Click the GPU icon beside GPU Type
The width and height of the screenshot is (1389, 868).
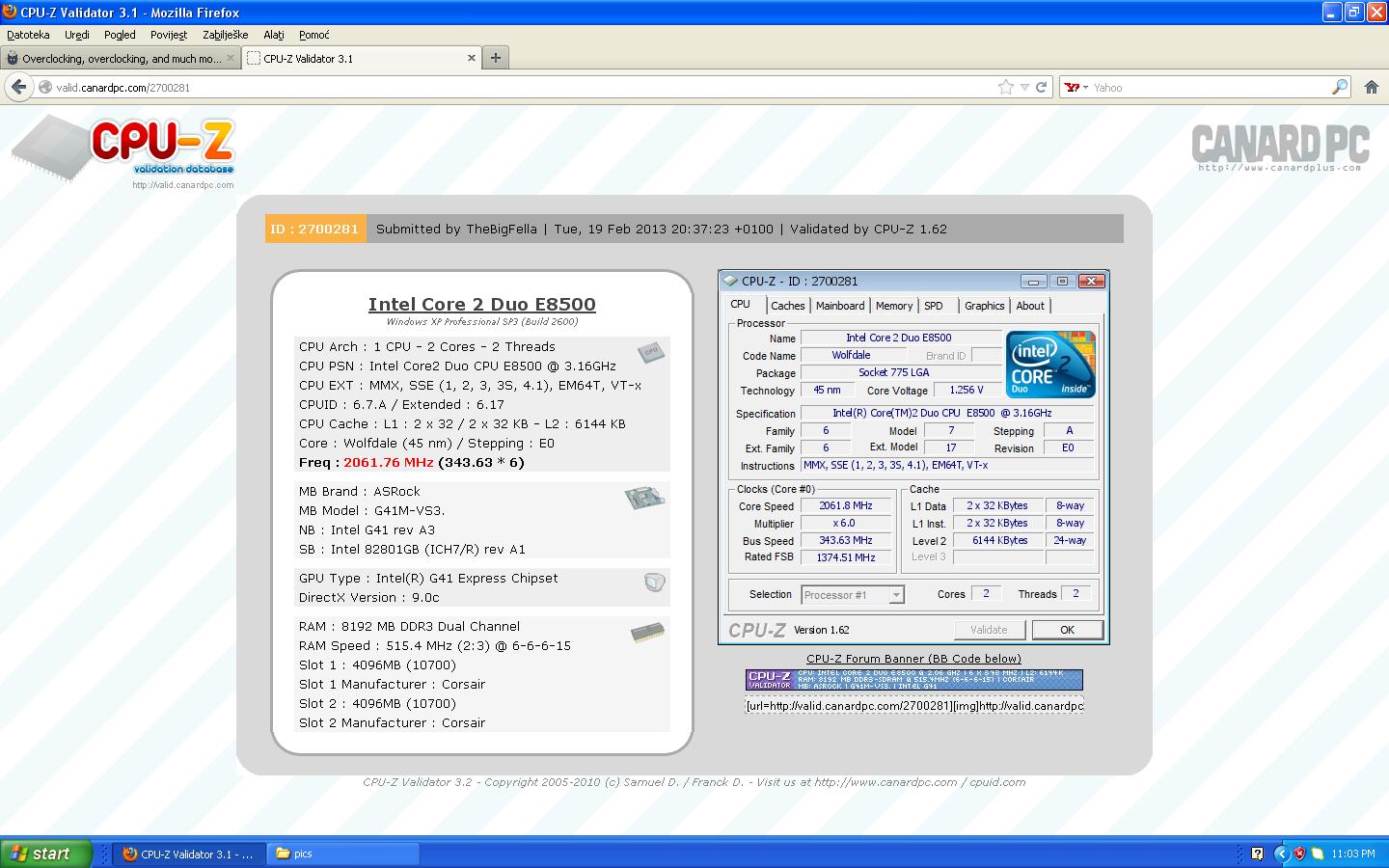click(x=654, y=583)
